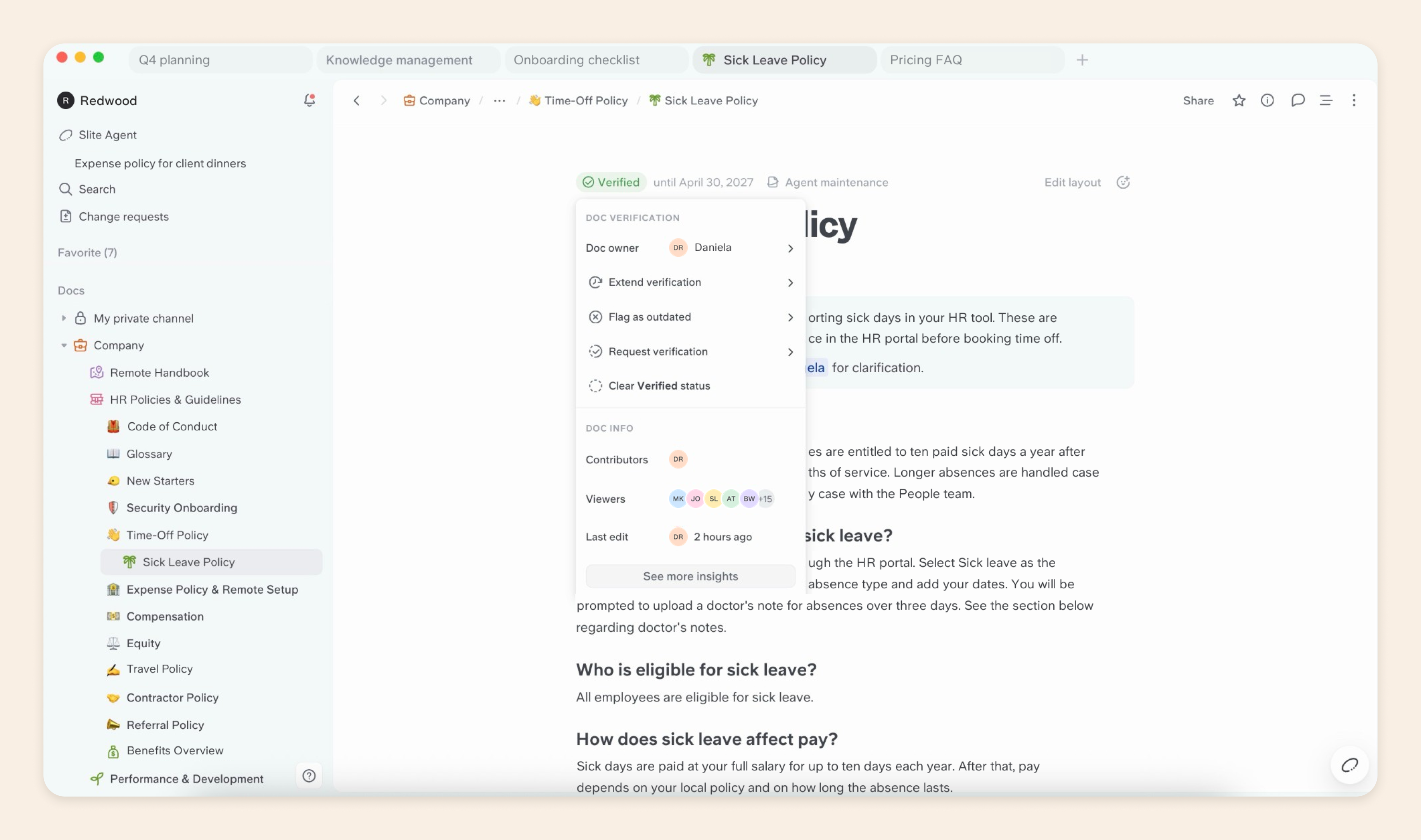This screenshot has height=840, width=1421.
Task: Open Doc owner Daniela submenu
Action: coord(690,248)
